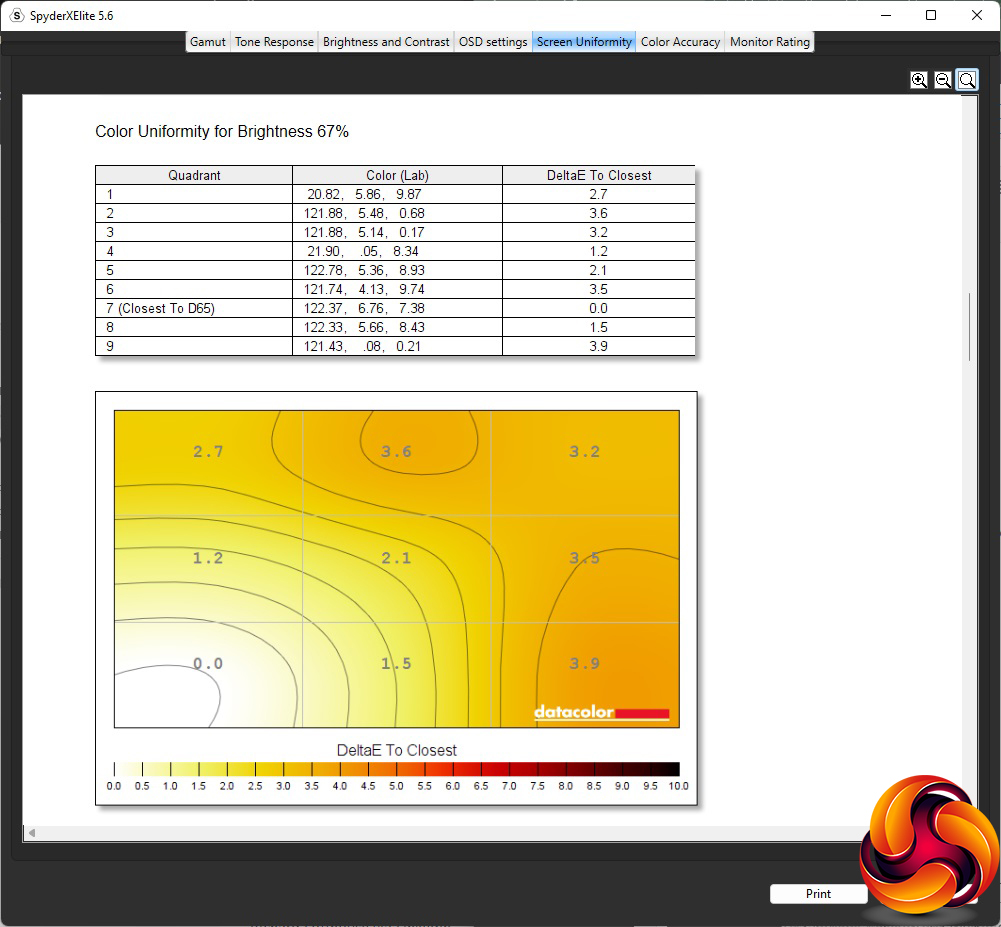Viewport: 1001px width, 927px height.
Task: Click the 10.0 mark on the DeltaE legend
Action: coord(679,786)
